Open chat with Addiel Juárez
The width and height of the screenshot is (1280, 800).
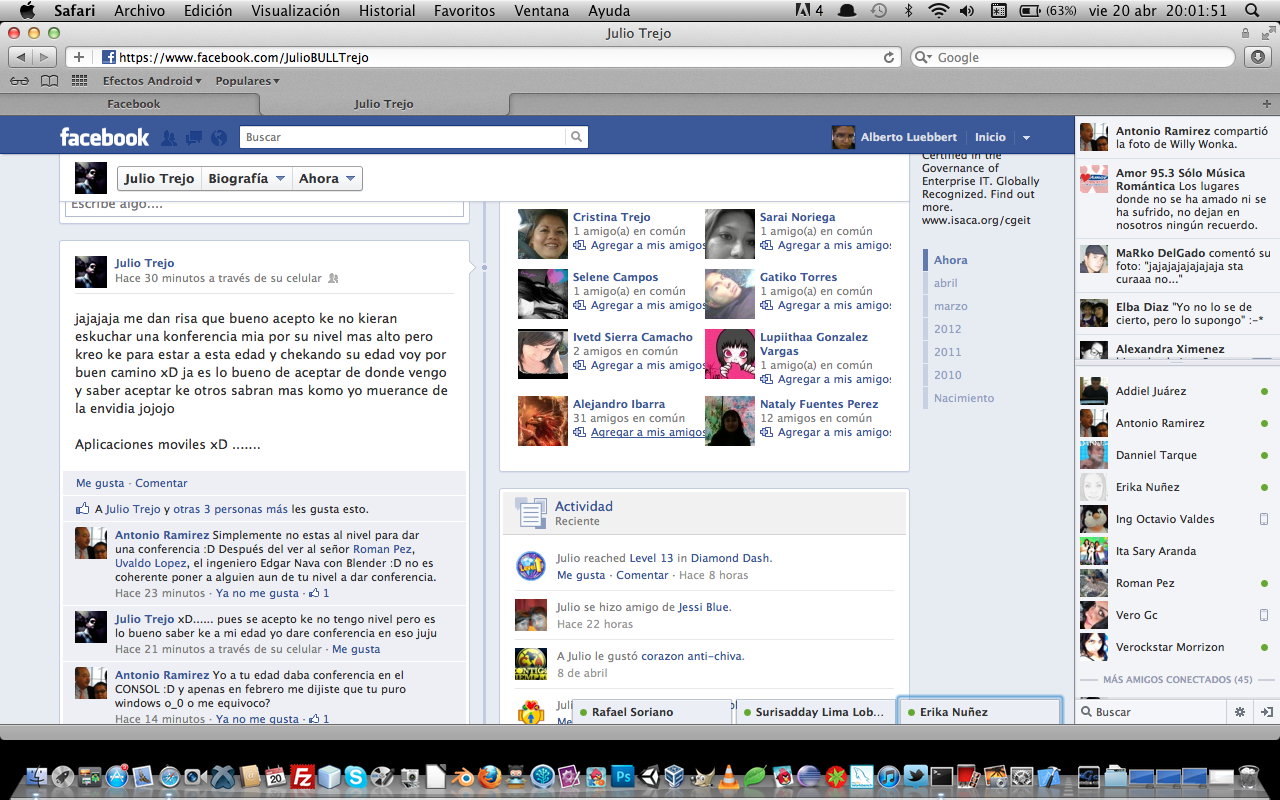[x=1177, y=391]
